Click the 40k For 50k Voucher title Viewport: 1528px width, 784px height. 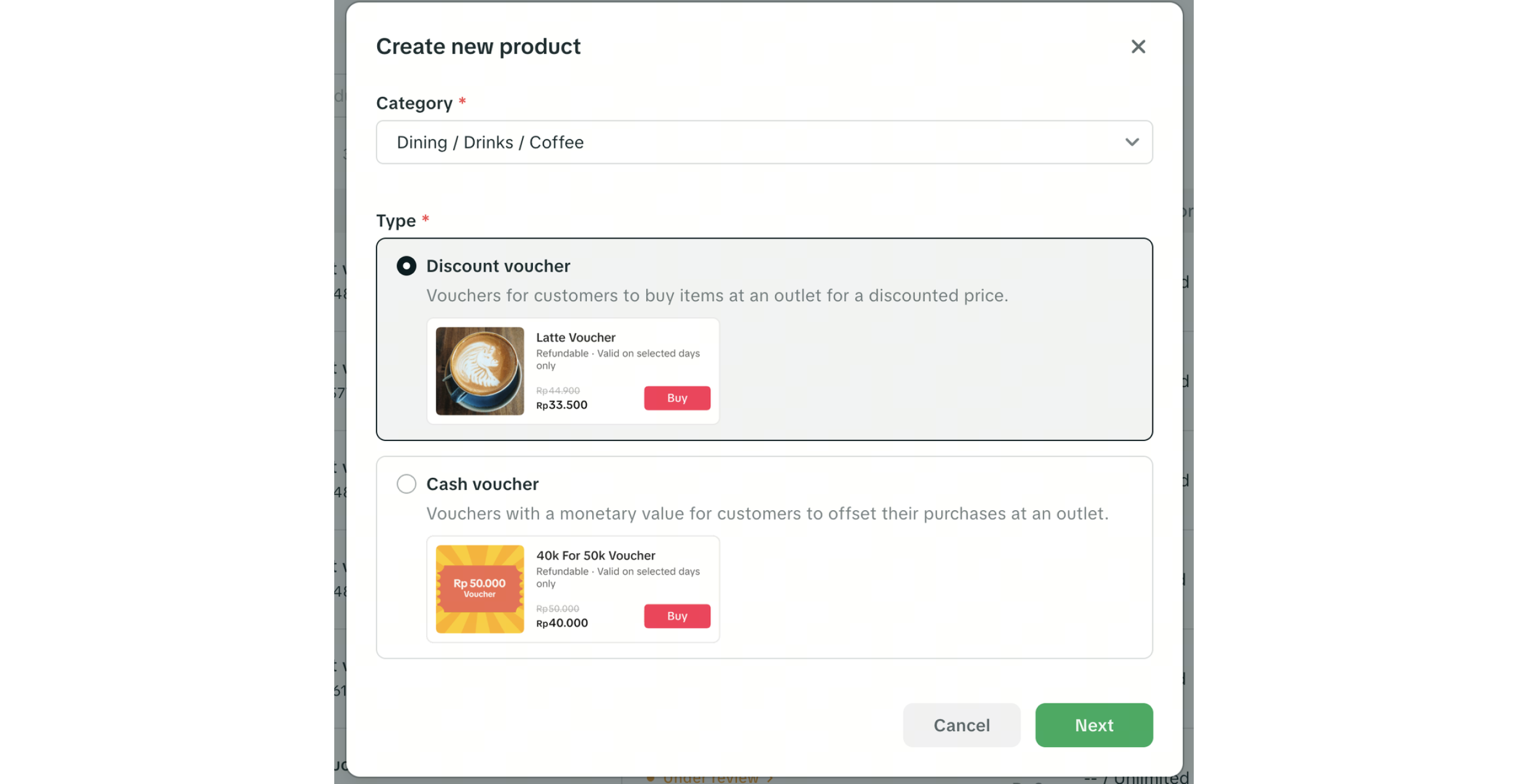(595, 555)
